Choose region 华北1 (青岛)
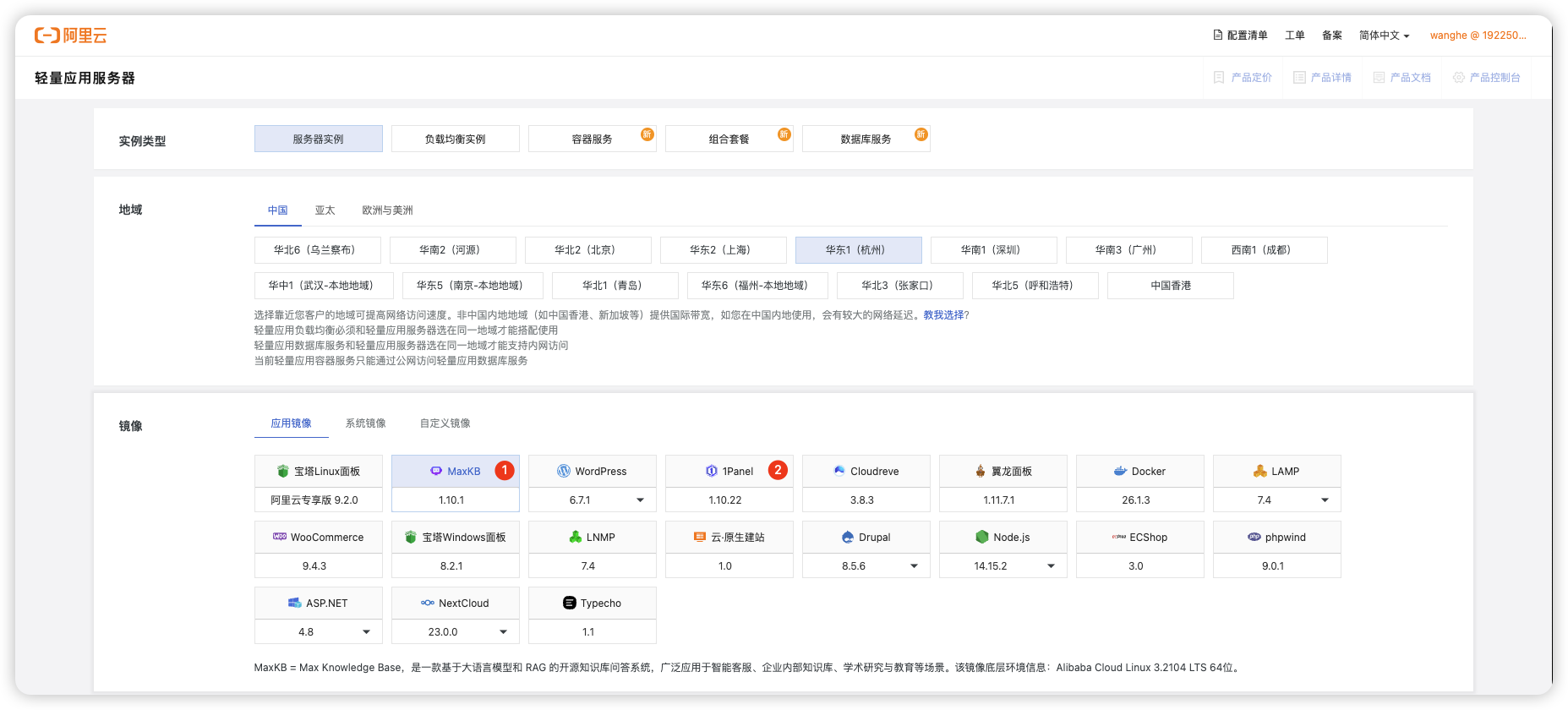The height and width of the screenshot is (710, 1568). click(615, 286)
